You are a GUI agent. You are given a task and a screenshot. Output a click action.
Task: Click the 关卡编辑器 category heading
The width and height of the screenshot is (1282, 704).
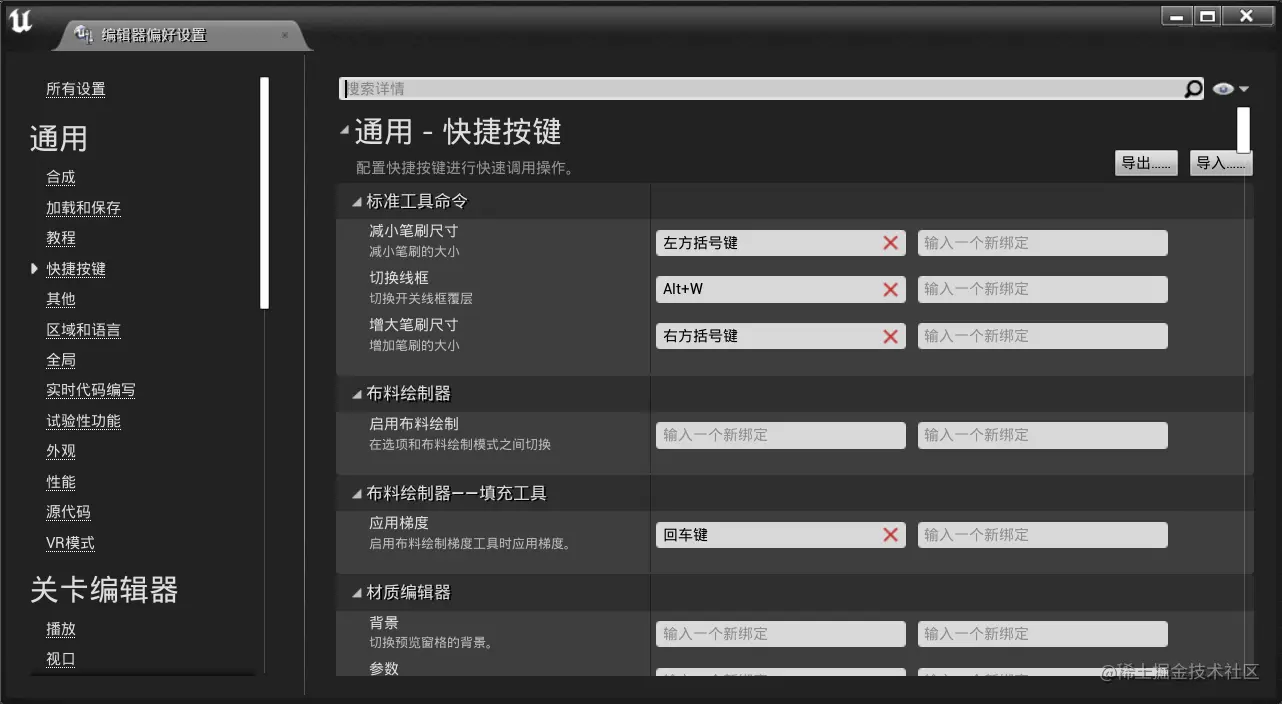click(x=104, y=590)
